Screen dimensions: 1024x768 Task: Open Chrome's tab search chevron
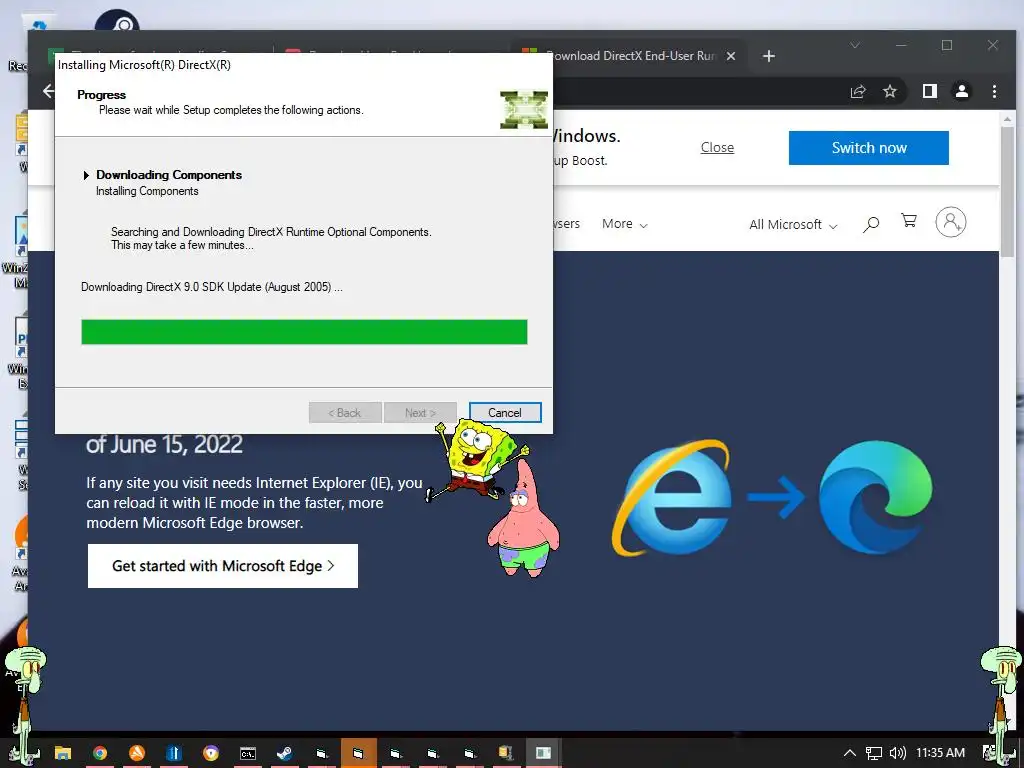click(x=855, y=45)
